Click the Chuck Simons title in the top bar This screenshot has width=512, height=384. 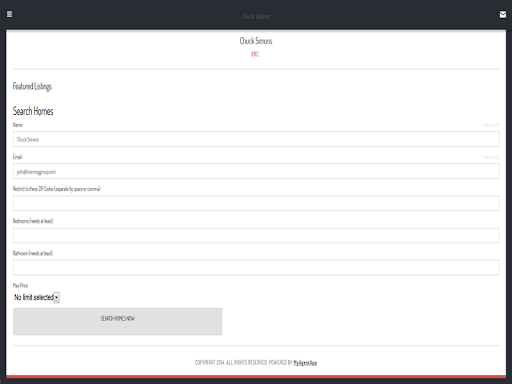pos(256,16)
